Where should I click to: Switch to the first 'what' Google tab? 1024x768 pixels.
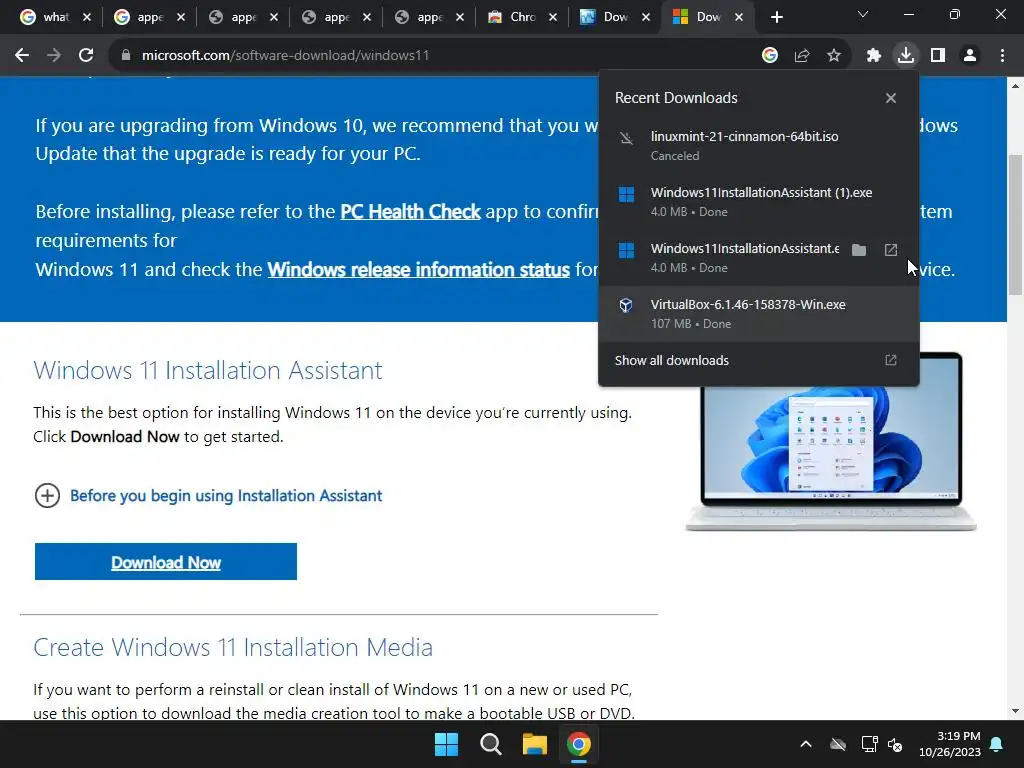coord(56,17)
